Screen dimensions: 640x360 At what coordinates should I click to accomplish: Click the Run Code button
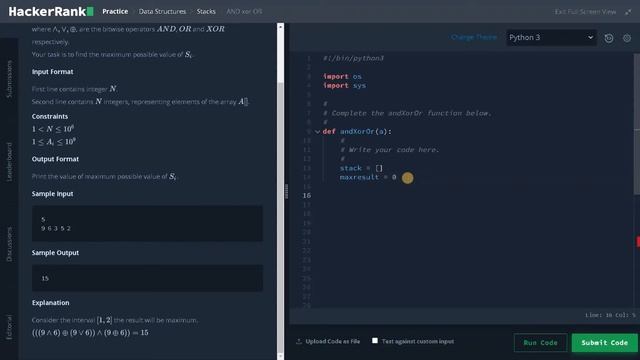click(x=540, y=342)
